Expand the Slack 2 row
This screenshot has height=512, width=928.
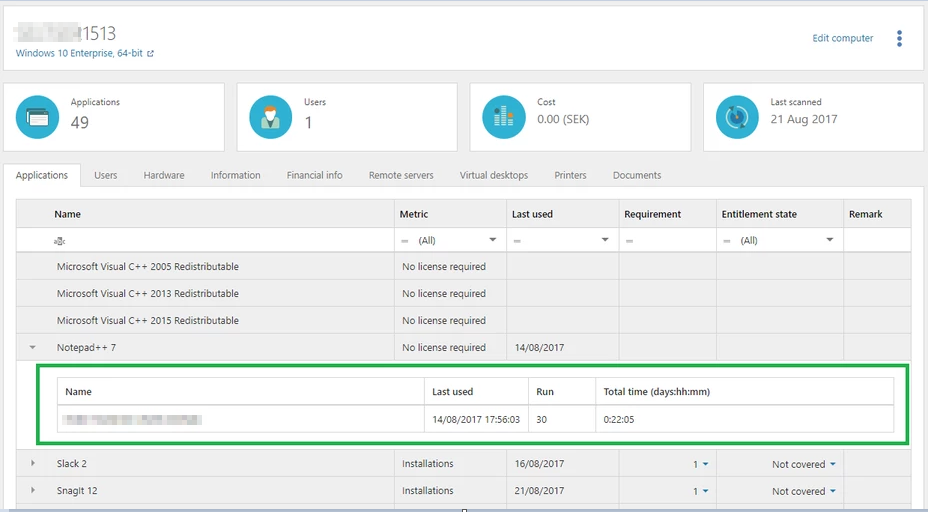coord(33,464)
